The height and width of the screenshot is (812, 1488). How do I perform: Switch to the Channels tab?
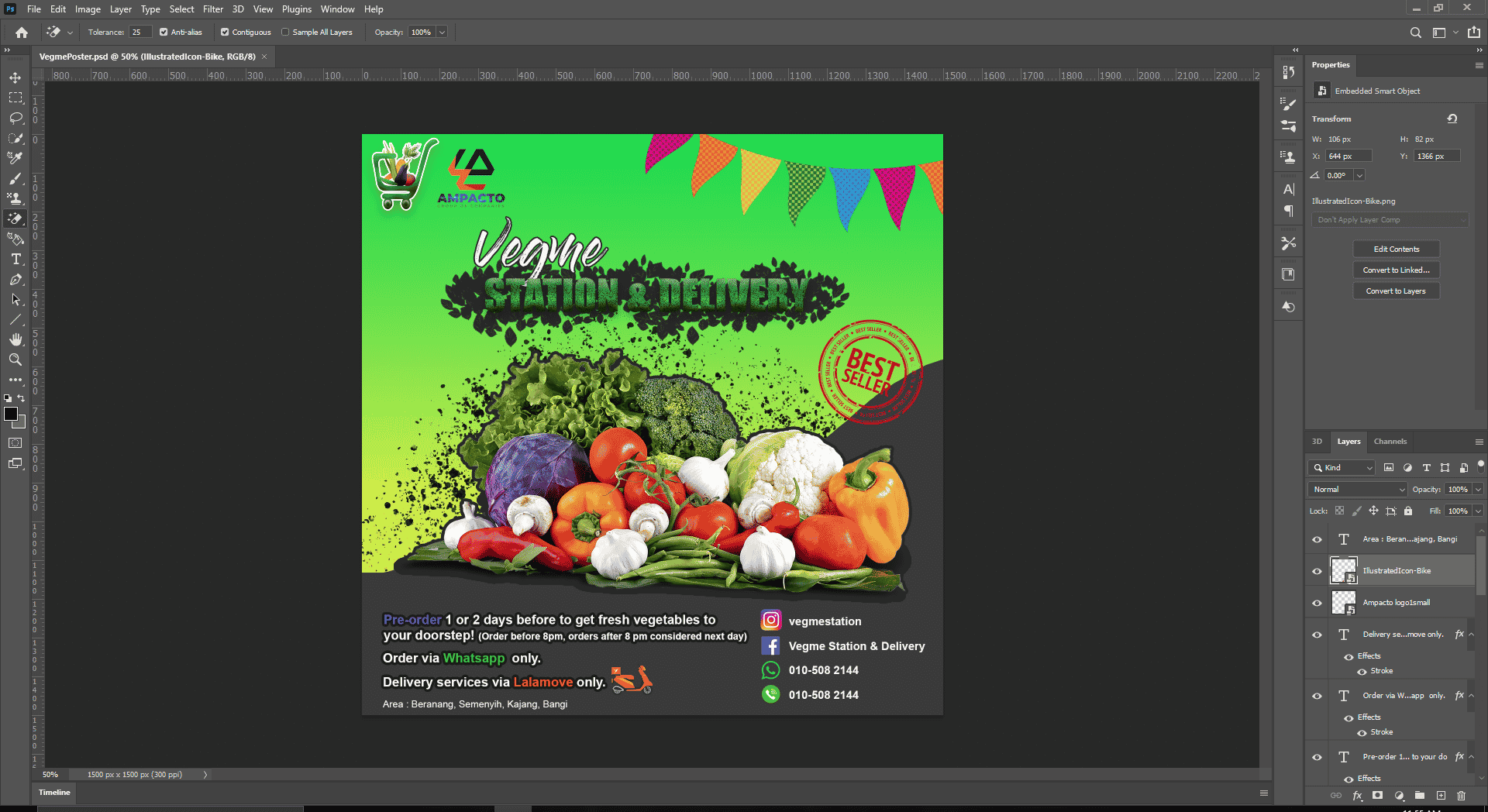click(x=1390, y=442)
